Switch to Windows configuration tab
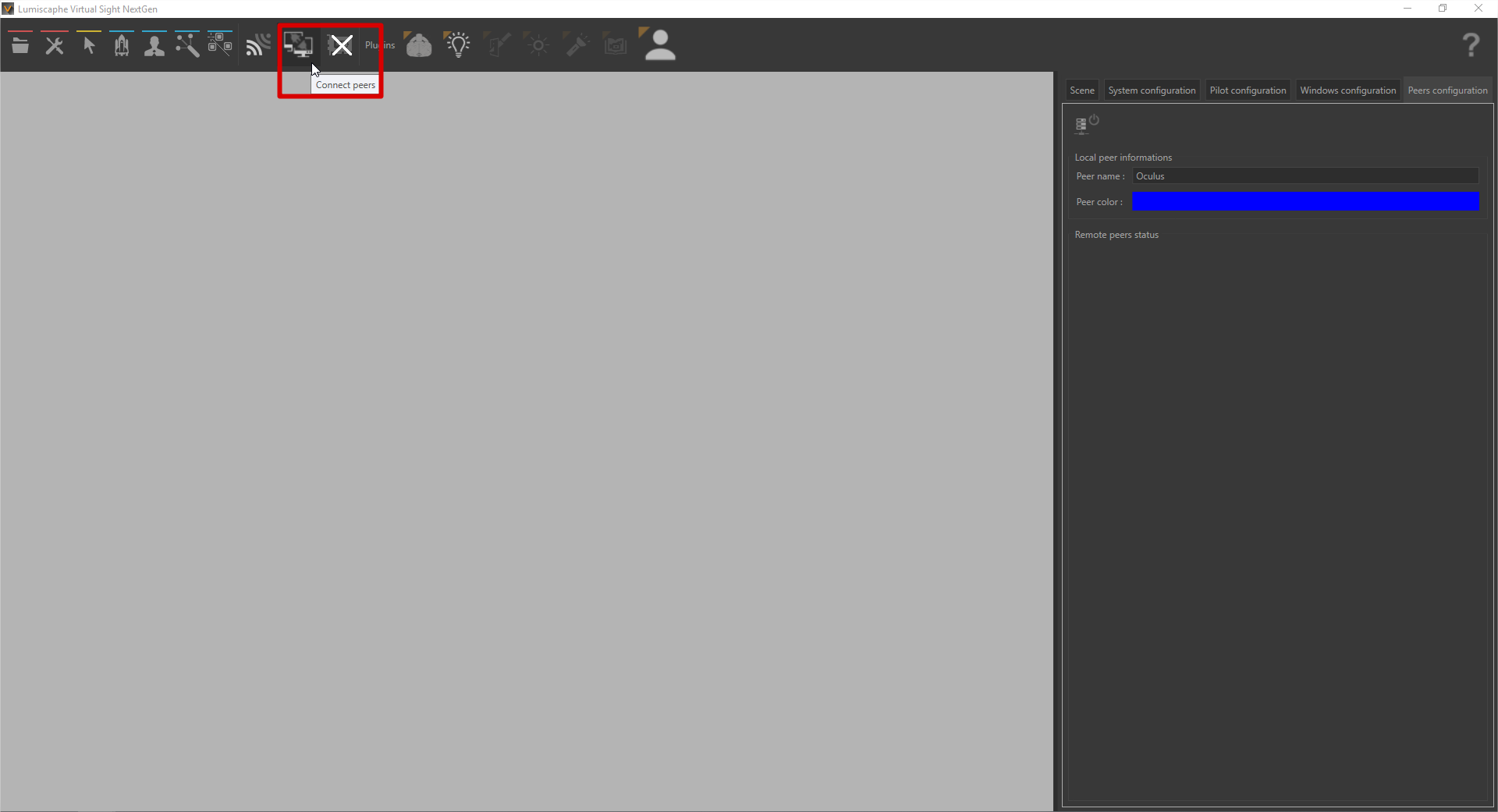The width and height of the screenshot is (1498, 812). coord(1347,90)
